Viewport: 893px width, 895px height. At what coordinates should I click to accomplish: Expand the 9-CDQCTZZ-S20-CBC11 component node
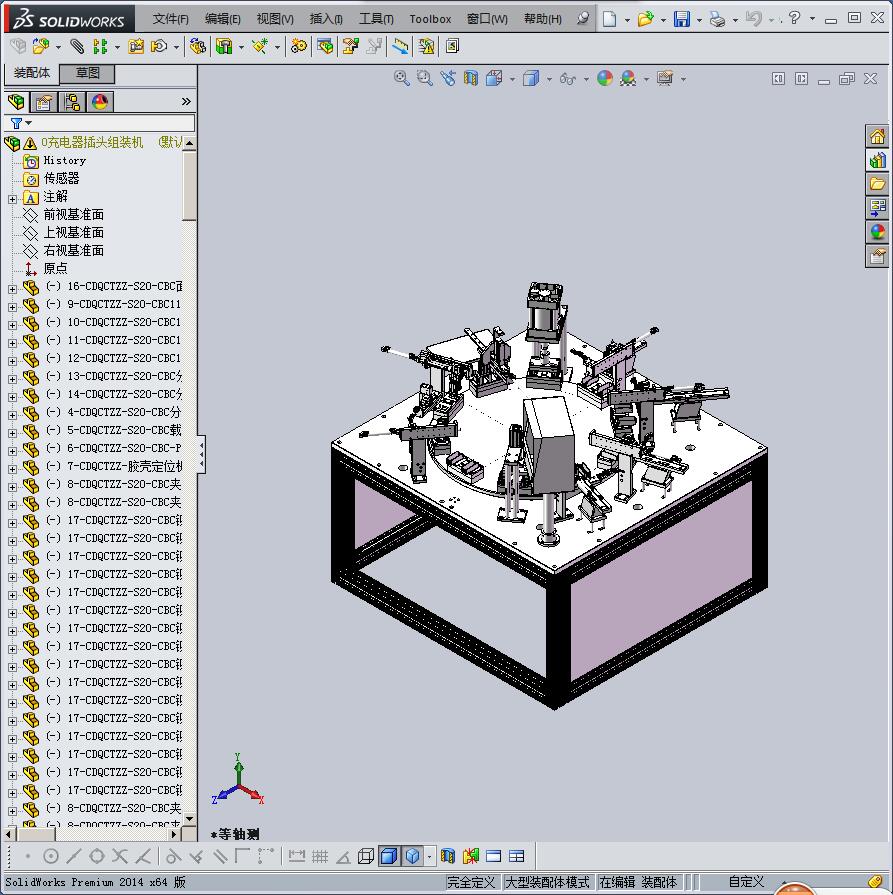tap(12, 307)
